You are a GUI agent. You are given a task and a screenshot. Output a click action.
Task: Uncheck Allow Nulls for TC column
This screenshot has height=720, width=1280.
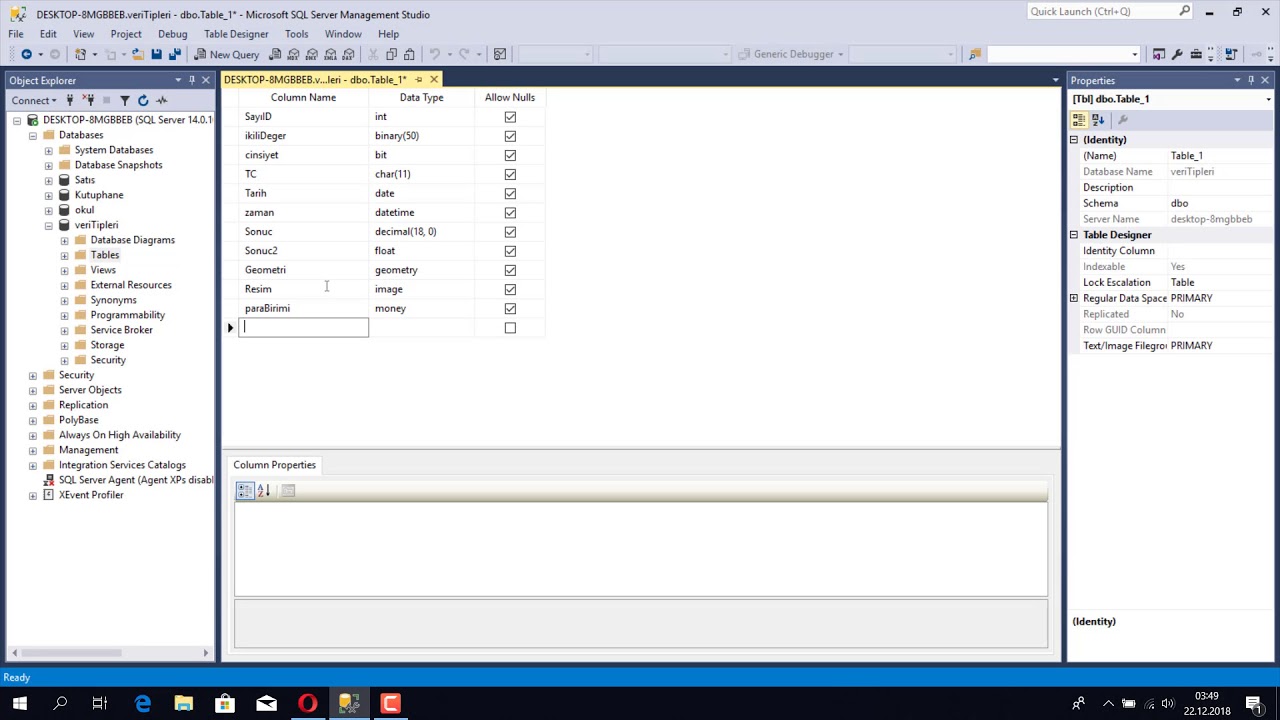pos(510,174)
